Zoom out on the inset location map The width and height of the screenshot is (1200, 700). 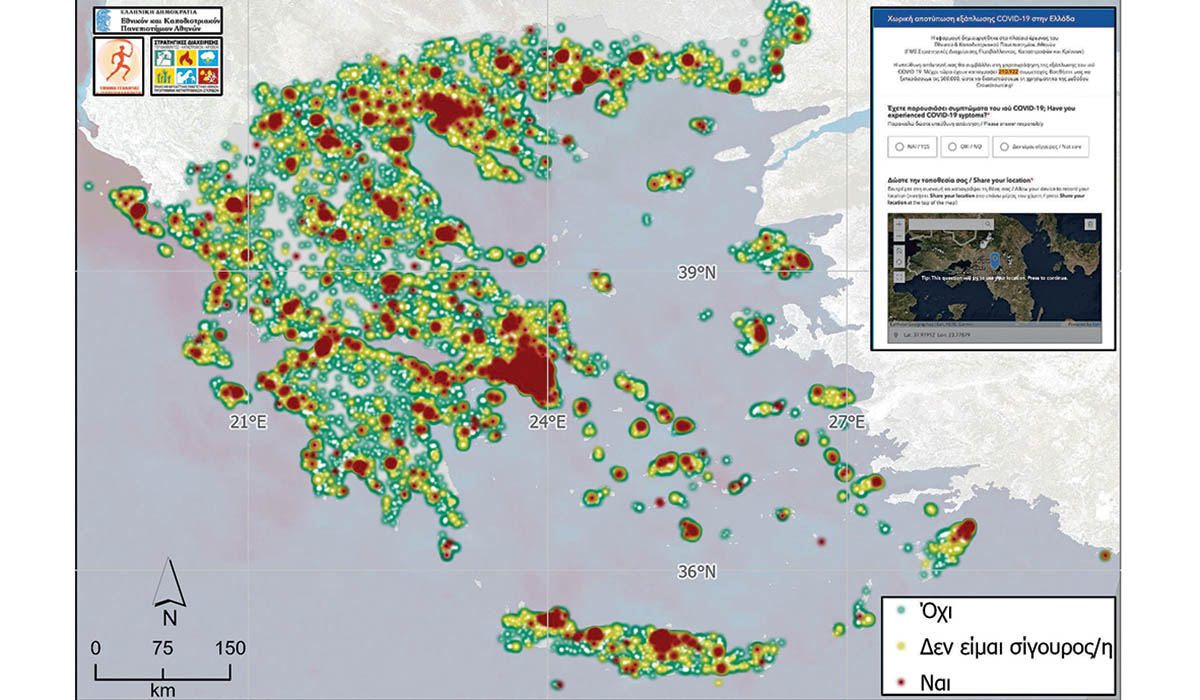(x=899, y=236)
